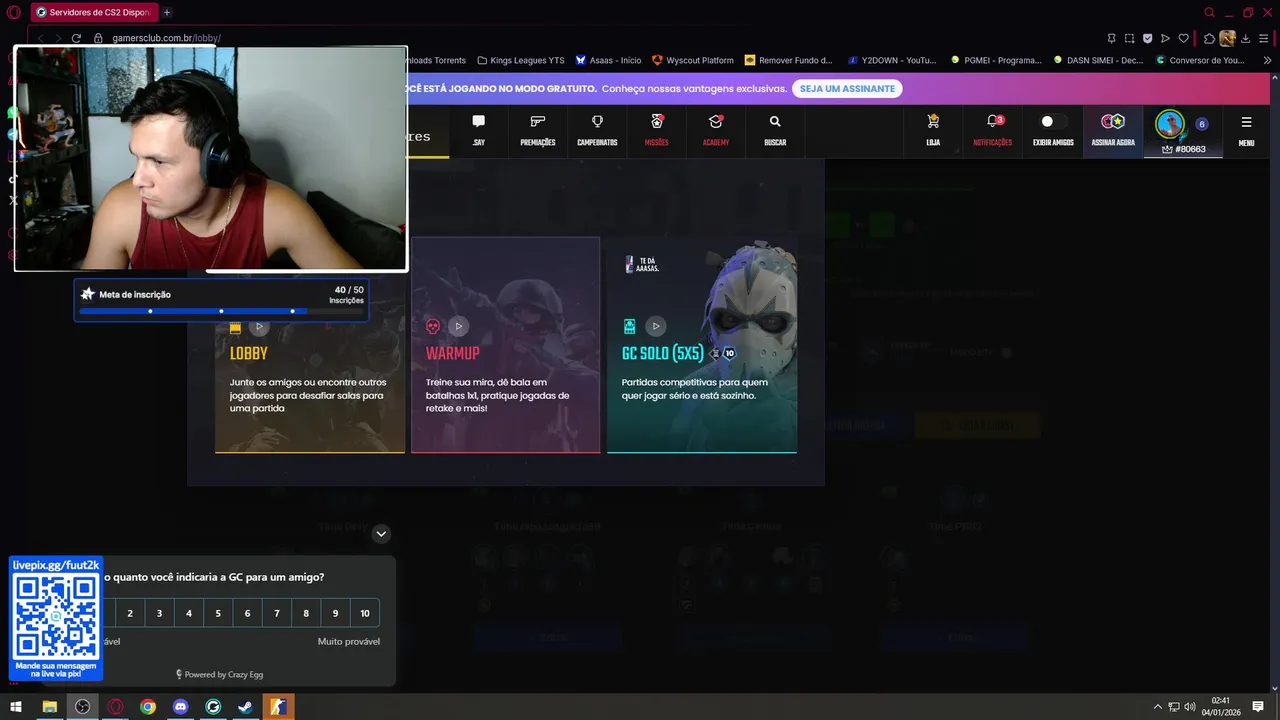Open the Premiações gun icon
Screen dimensions: 1280x720
pos(537,121)
